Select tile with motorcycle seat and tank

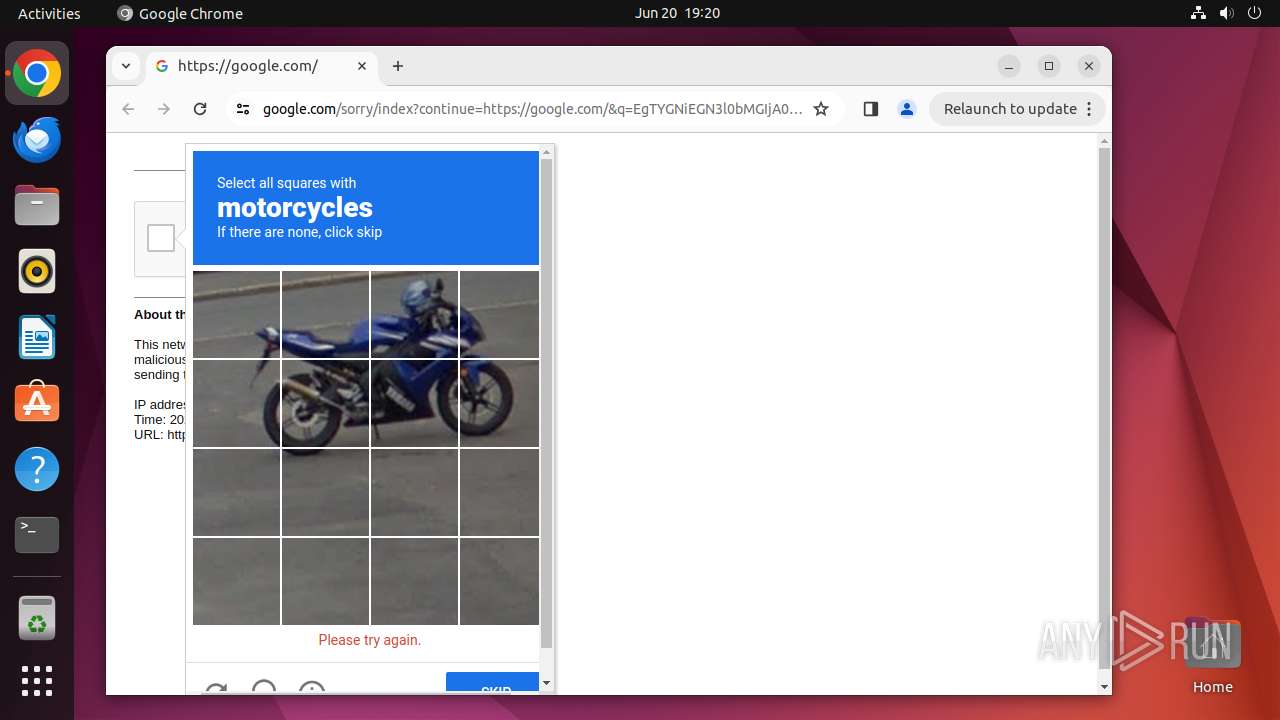[x=325, y=314]
